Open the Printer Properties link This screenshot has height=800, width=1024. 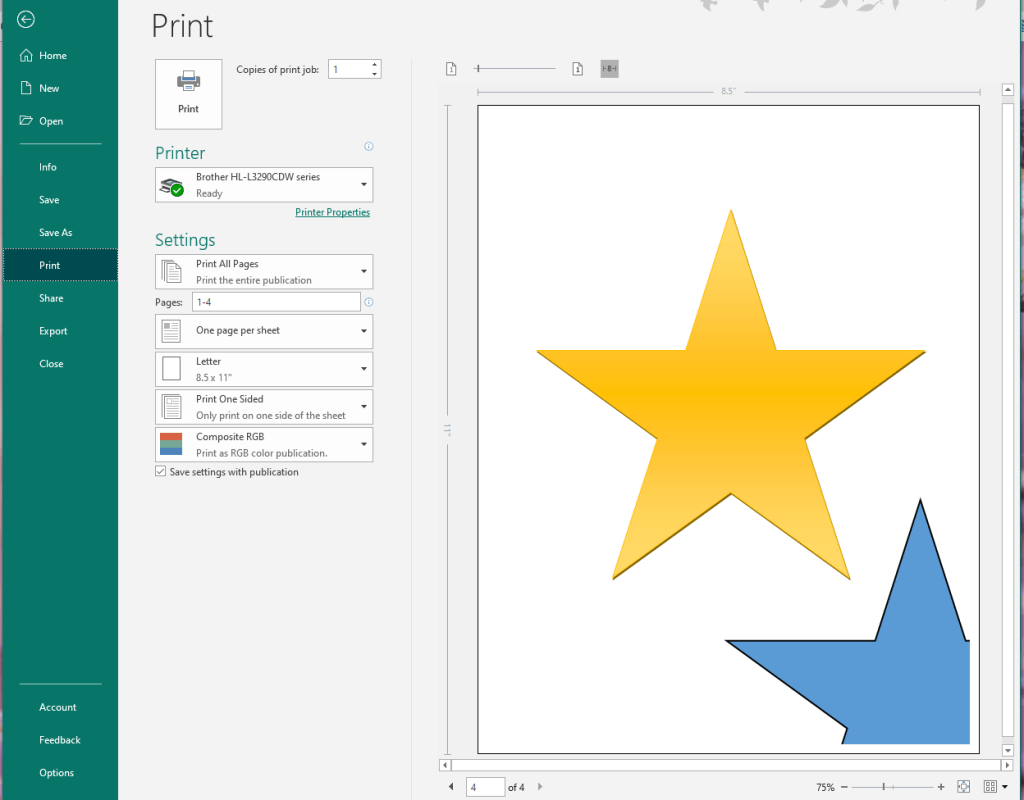(x=332, y=212)
